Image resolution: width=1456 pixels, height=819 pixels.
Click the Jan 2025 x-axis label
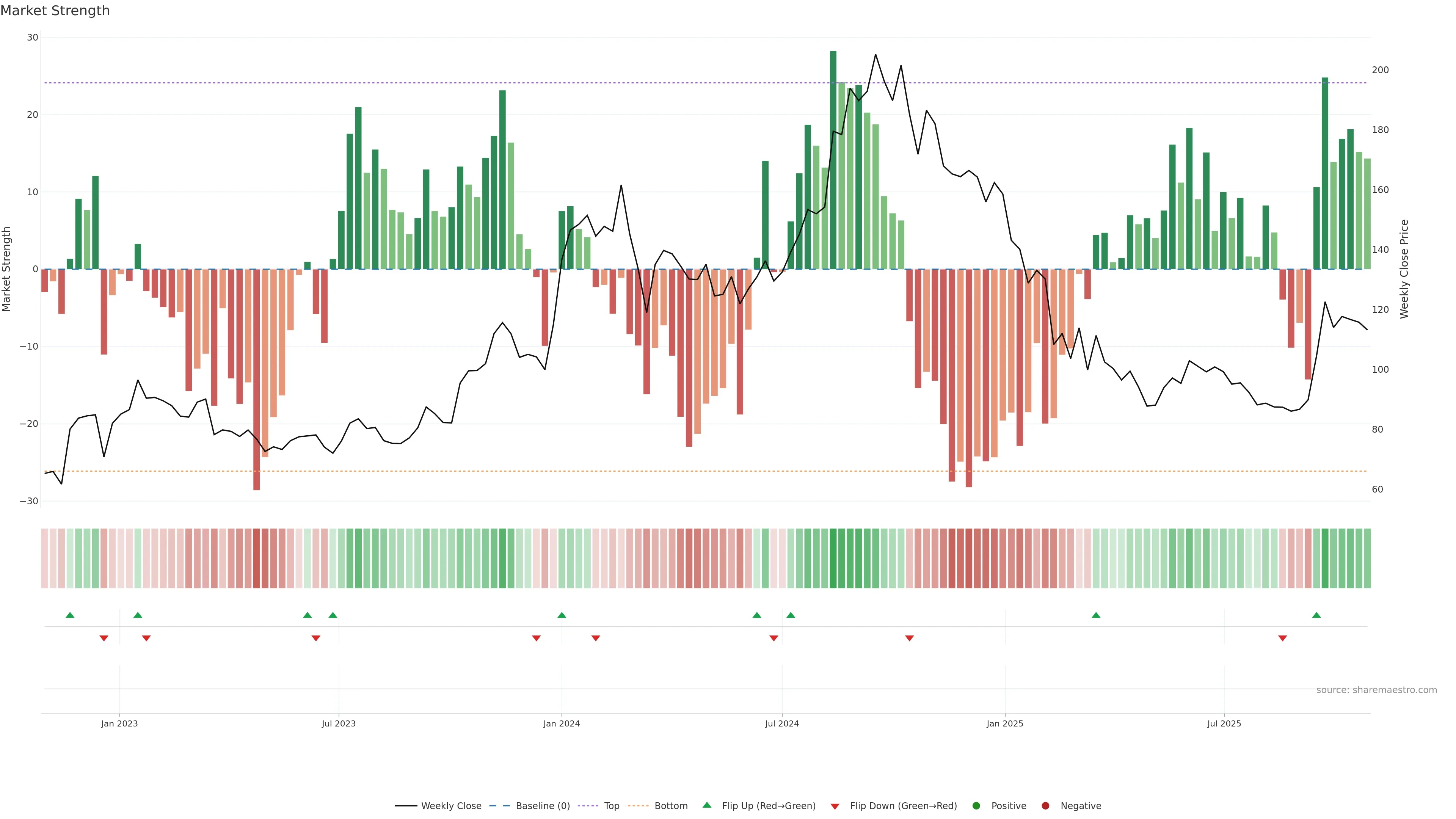1004,723
